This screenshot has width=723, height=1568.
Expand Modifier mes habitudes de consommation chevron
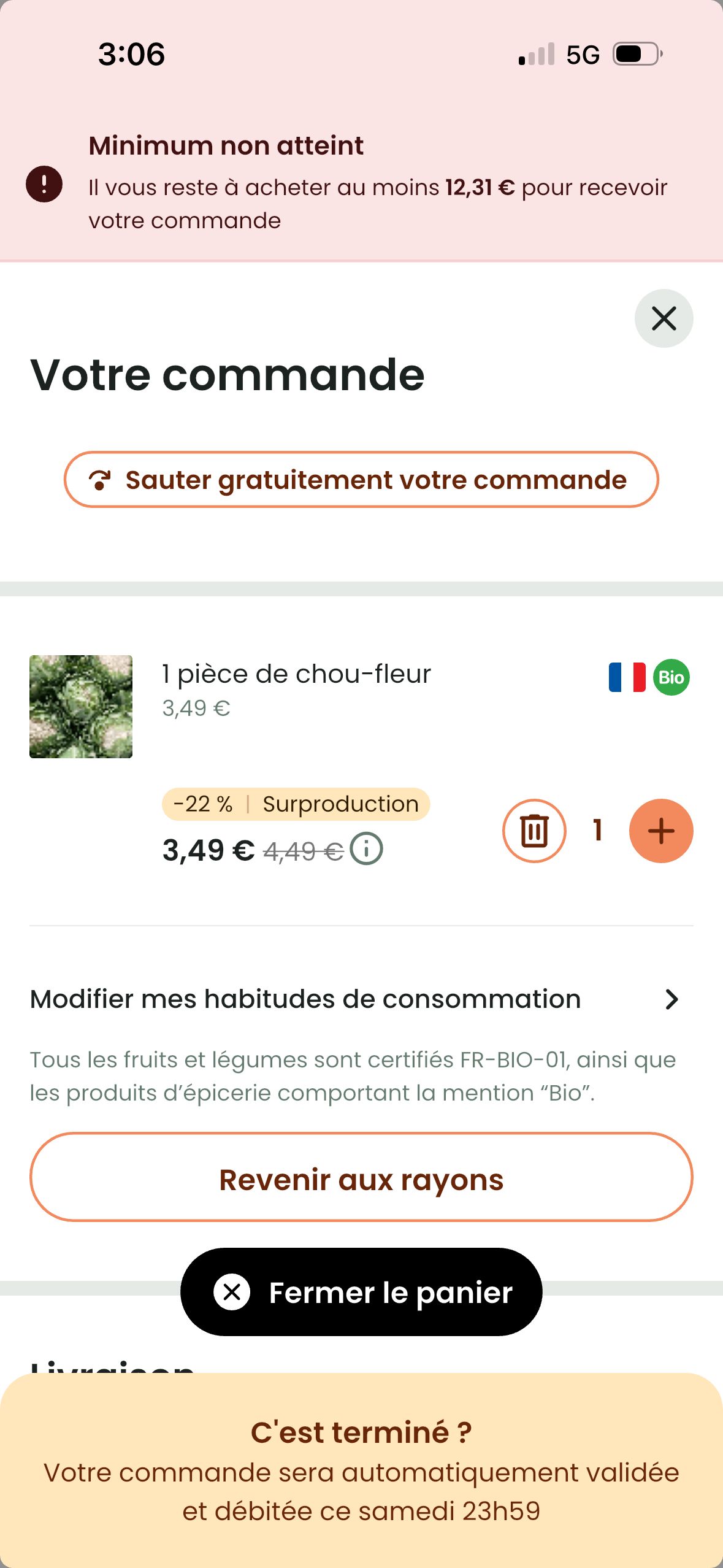click(x=671, y=999)
